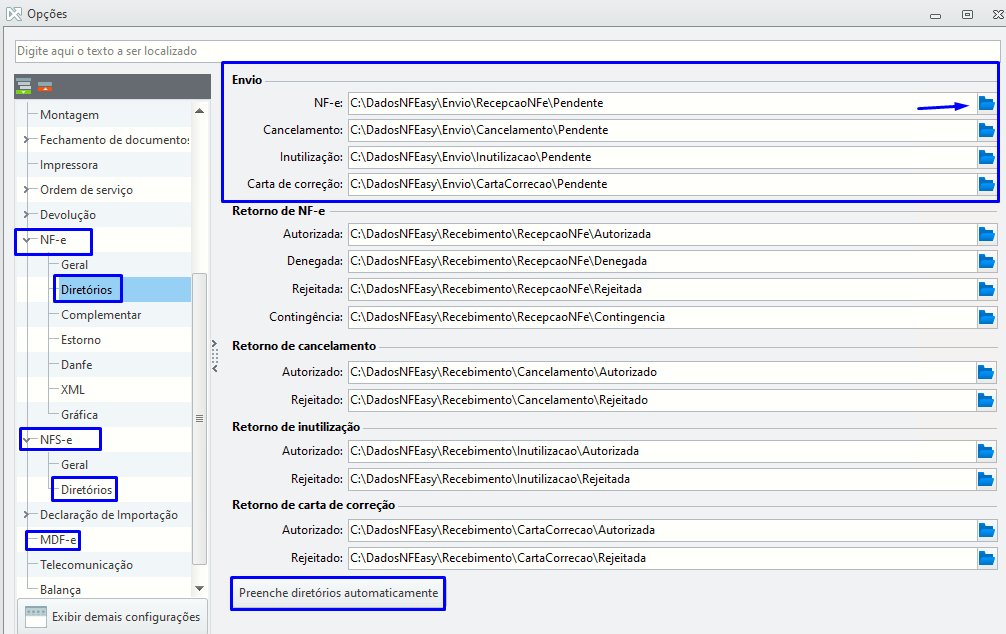Collapse the NF-e tree node

[26, 240]
